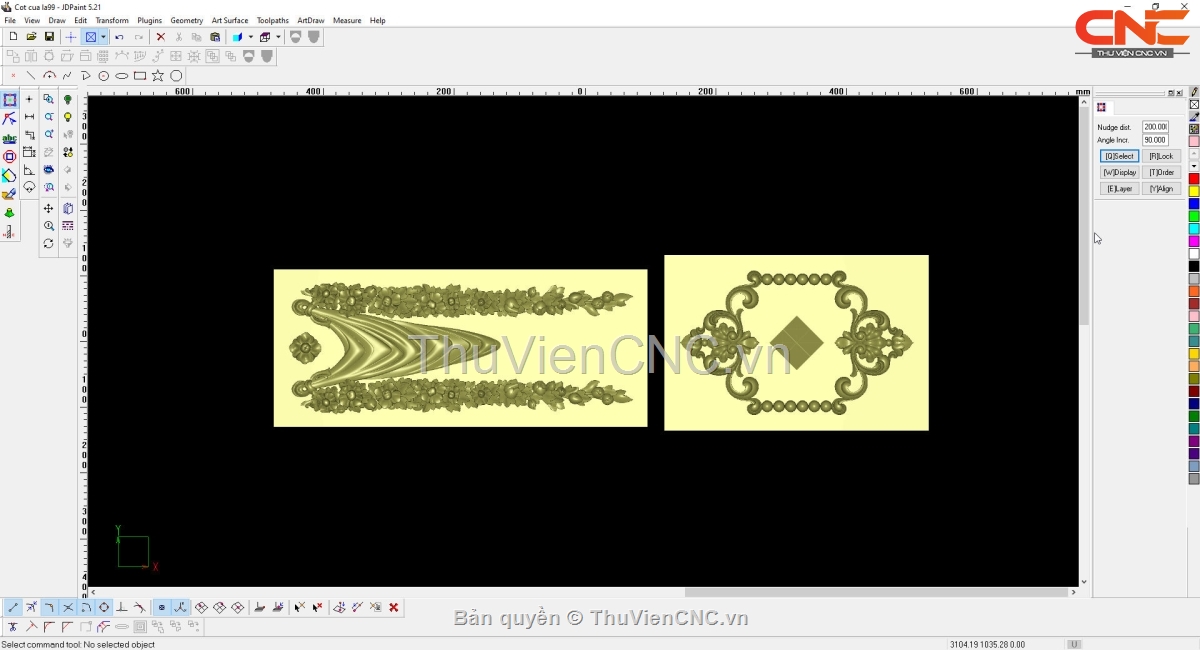Click the undo arrow icon
The width and height of the screenshot is (1200, 650).
pos(119,37)
